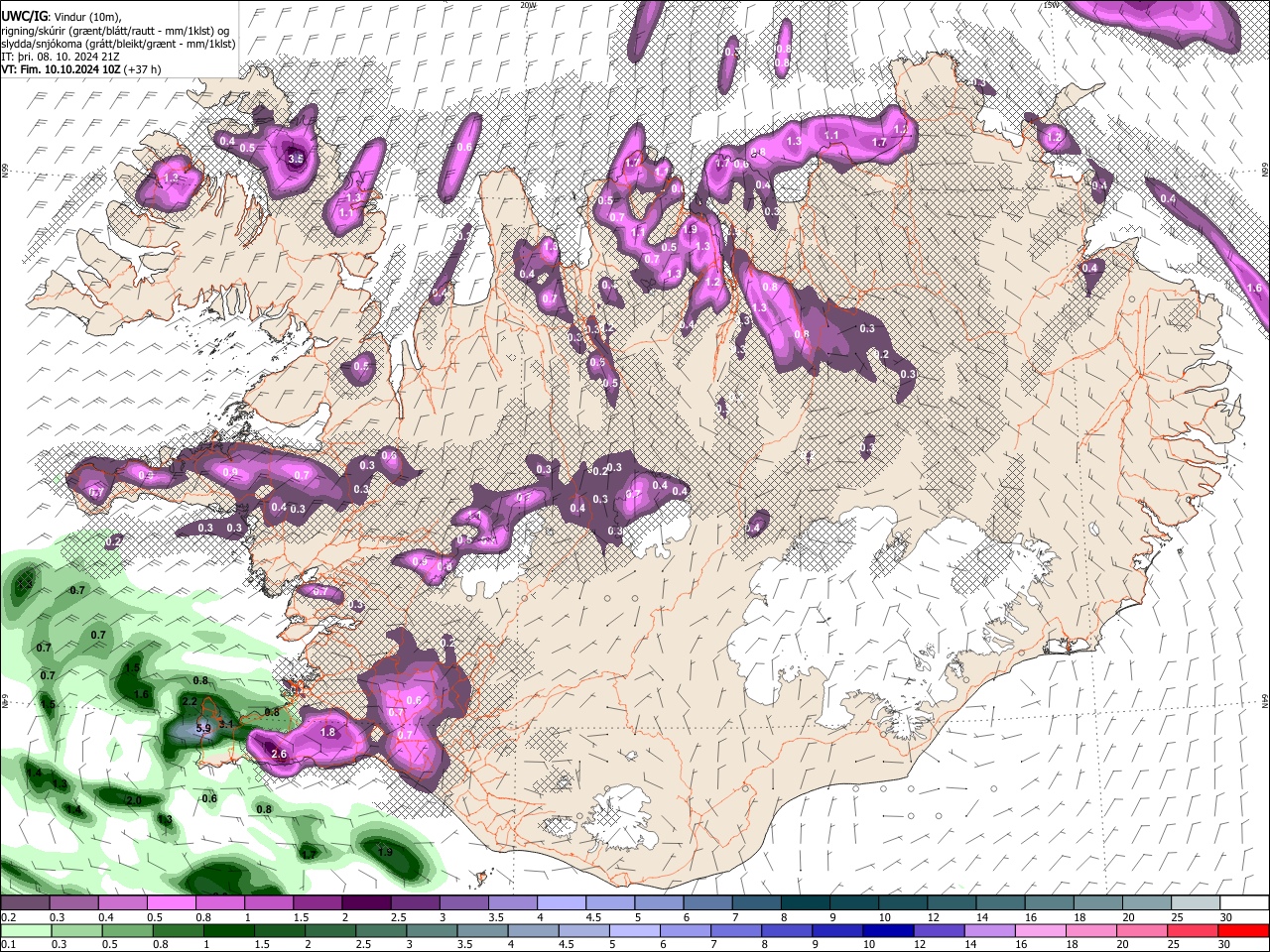Click the bright red swatch after 30 in the lower legend row
Screen dimensions: 1270x952
tap(1244, 930)
